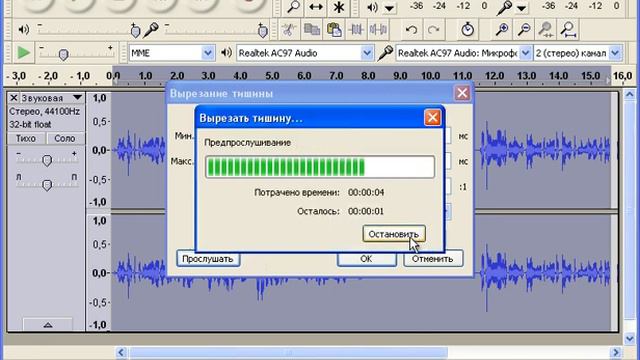Click the 5.0 mark on timeline ruler
The height and width of the screenshot is (360, 640).
pyautogui.click(x=272, y=76)
